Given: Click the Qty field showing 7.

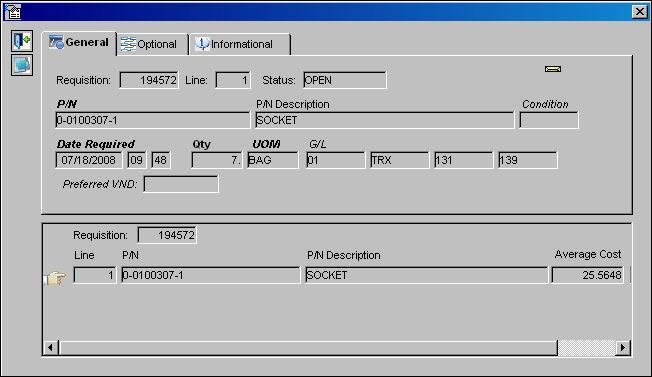Looking at the screenshot, I should pyautogui.click(x=217, y=160).
